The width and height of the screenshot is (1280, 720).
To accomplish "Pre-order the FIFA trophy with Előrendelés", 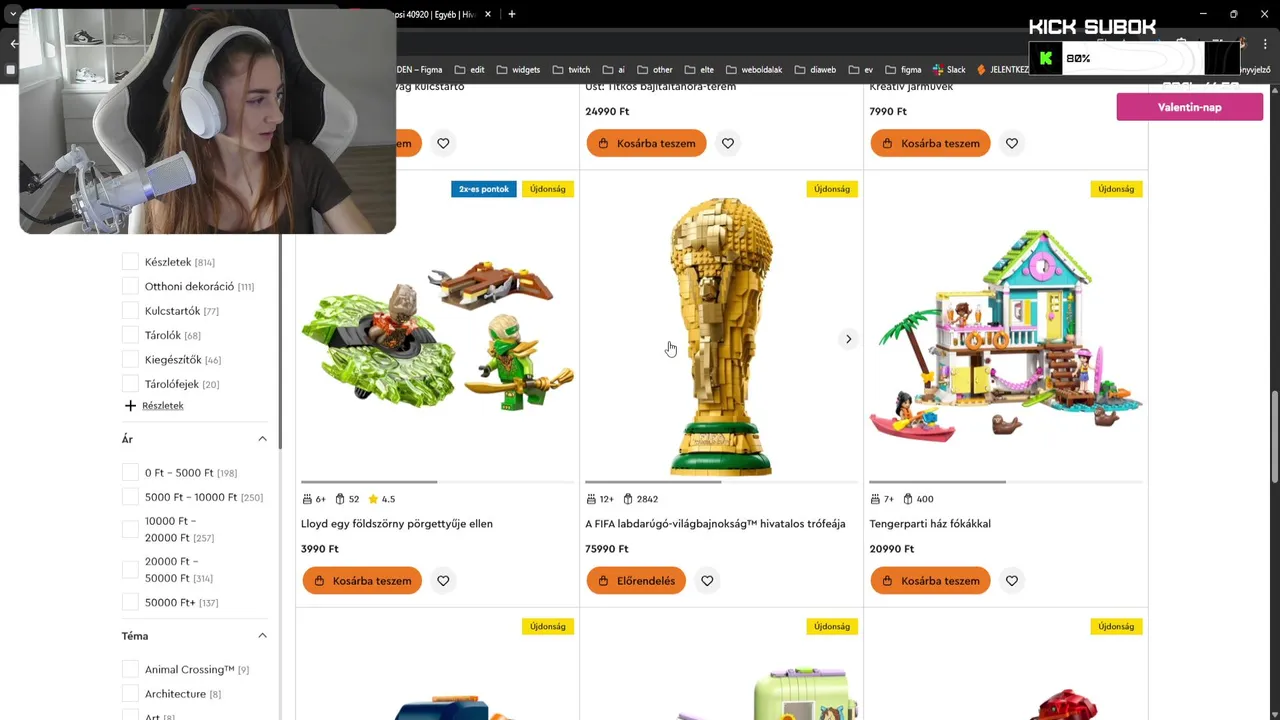I will (x=636, y=581).
